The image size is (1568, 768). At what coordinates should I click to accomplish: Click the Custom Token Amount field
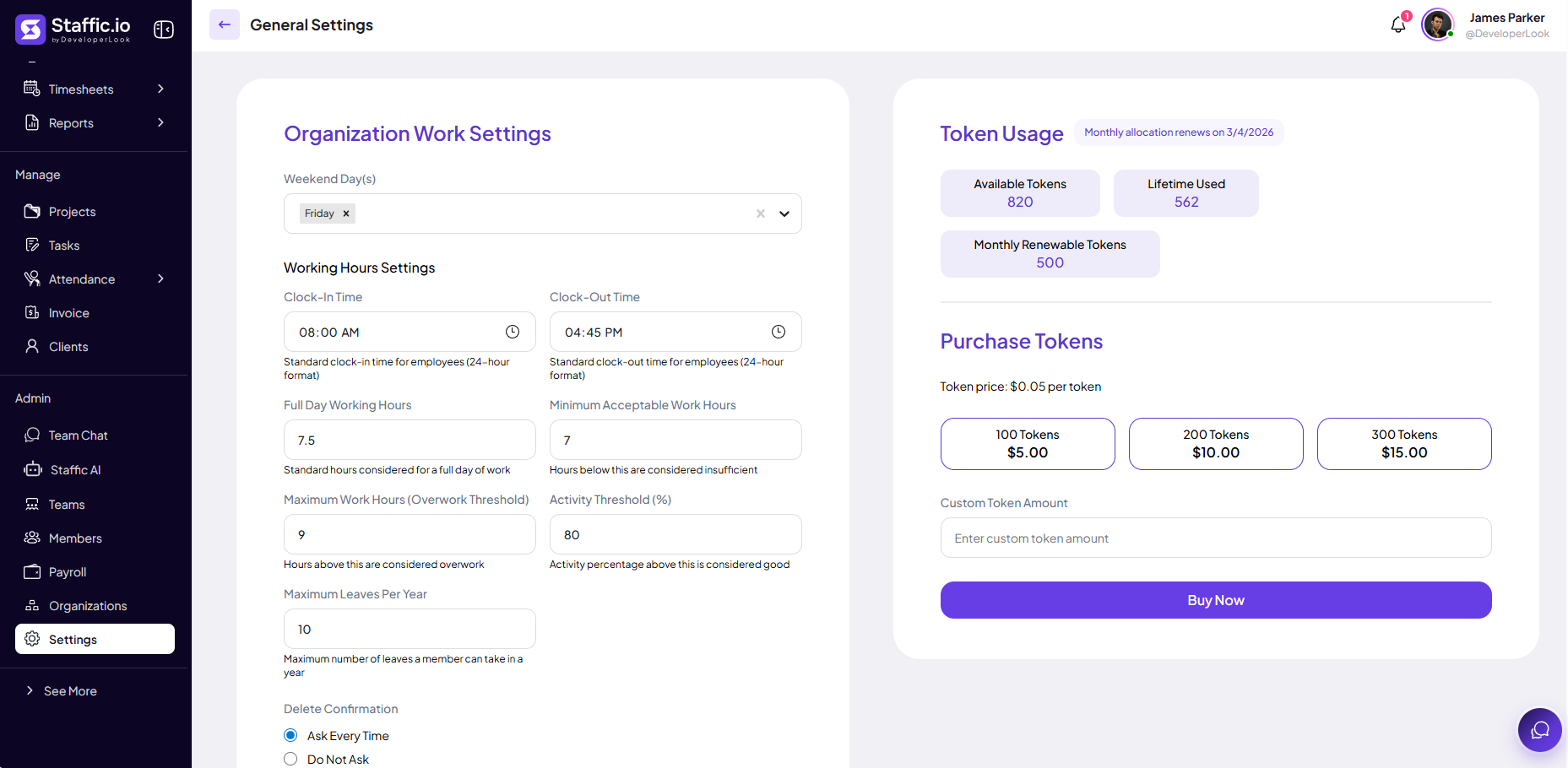pyautogui.click(x=1216, y=538)
